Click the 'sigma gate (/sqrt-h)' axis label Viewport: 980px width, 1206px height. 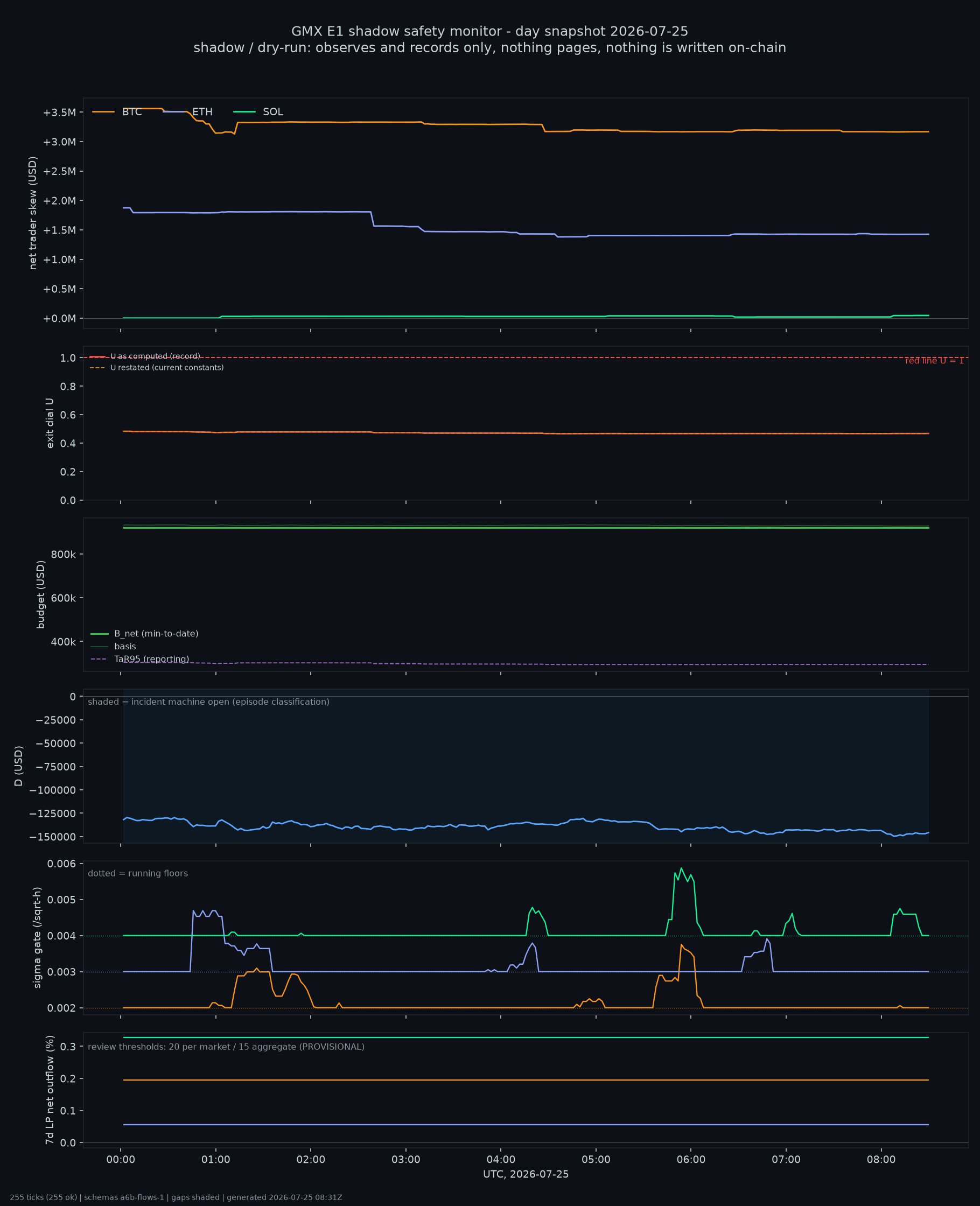37,937
